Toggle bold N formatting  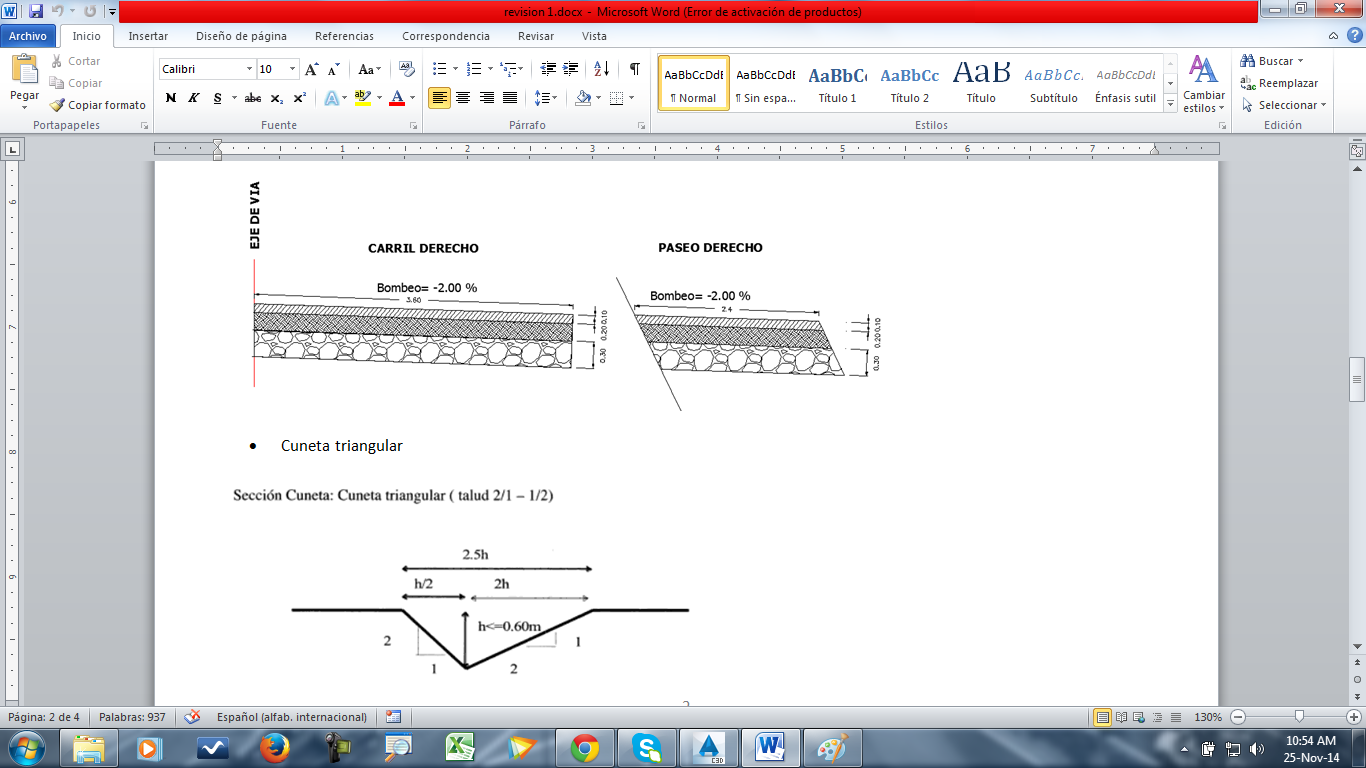tap(171, 98)
